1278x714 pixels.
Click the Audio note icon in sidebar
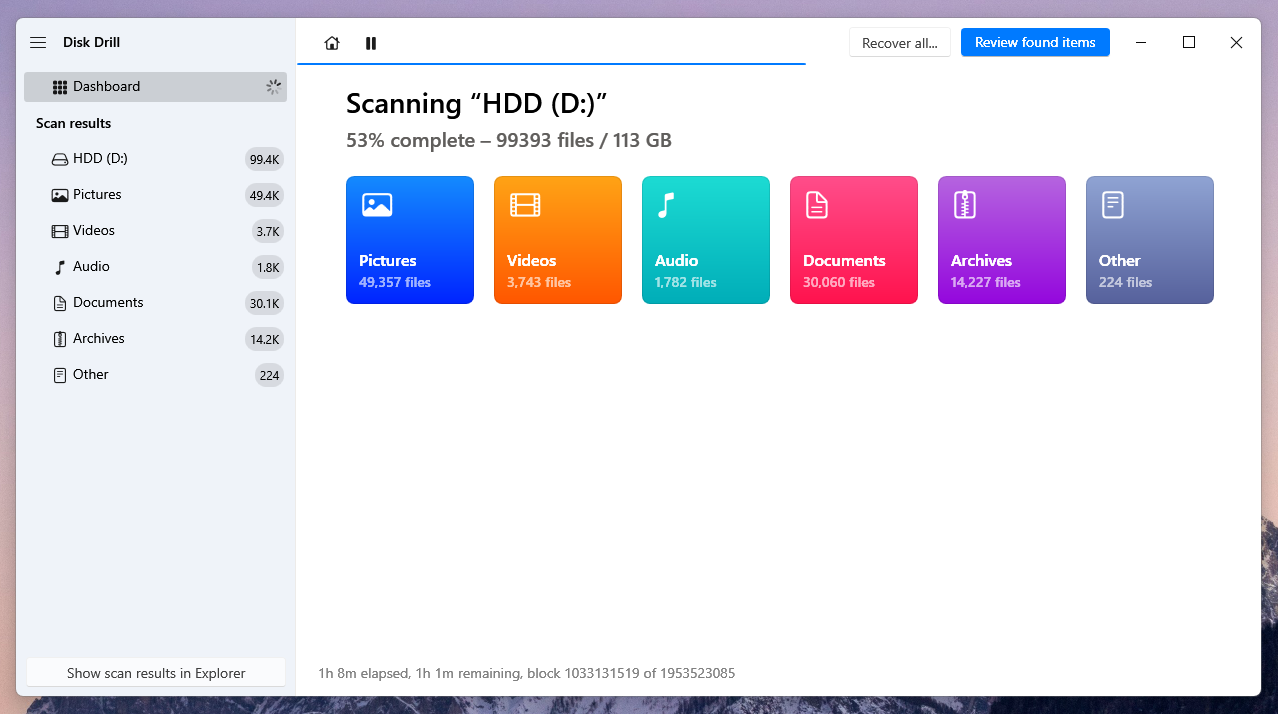pyautogui.click(x=60, y=267)
